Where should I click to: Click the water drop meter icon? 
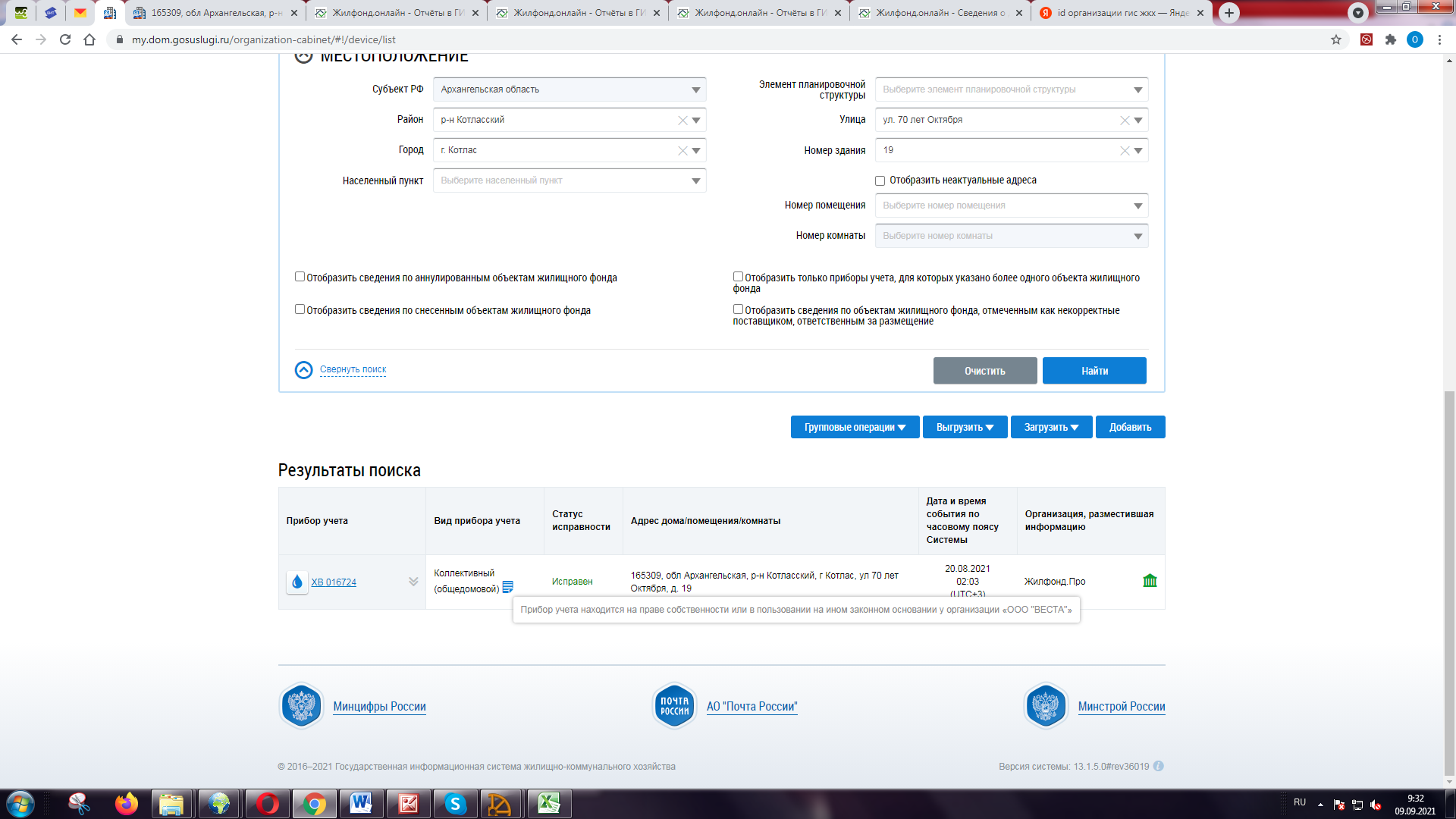[297, 582]
